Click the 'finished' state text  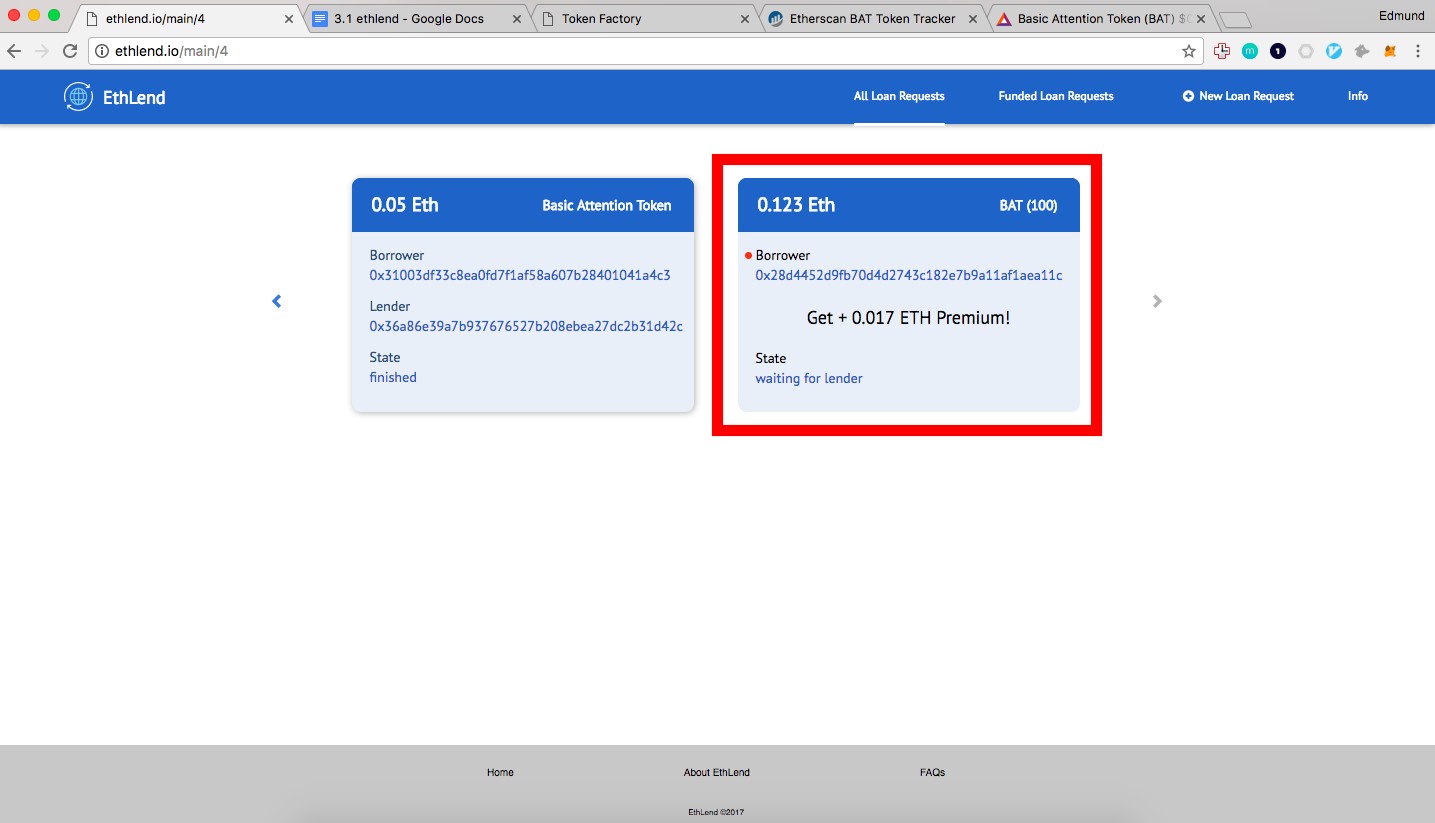click(x=393, y=377)
